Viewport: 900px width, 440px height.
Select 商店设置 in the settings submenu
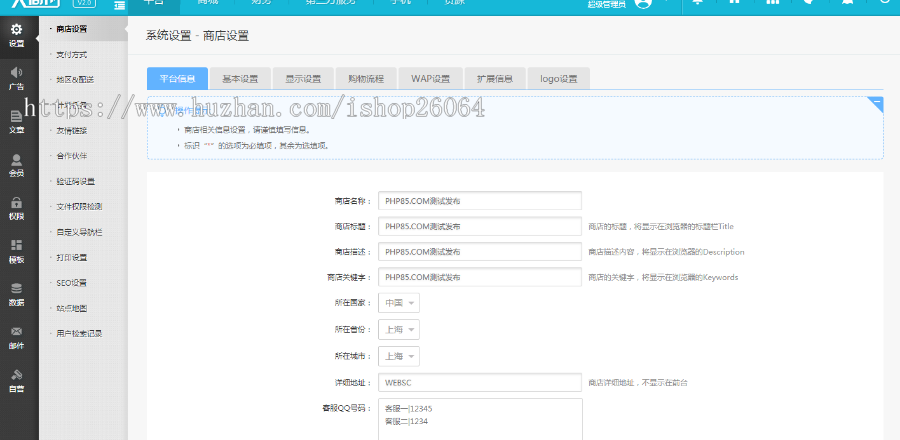pyautogui.click(x=72, y=29)
